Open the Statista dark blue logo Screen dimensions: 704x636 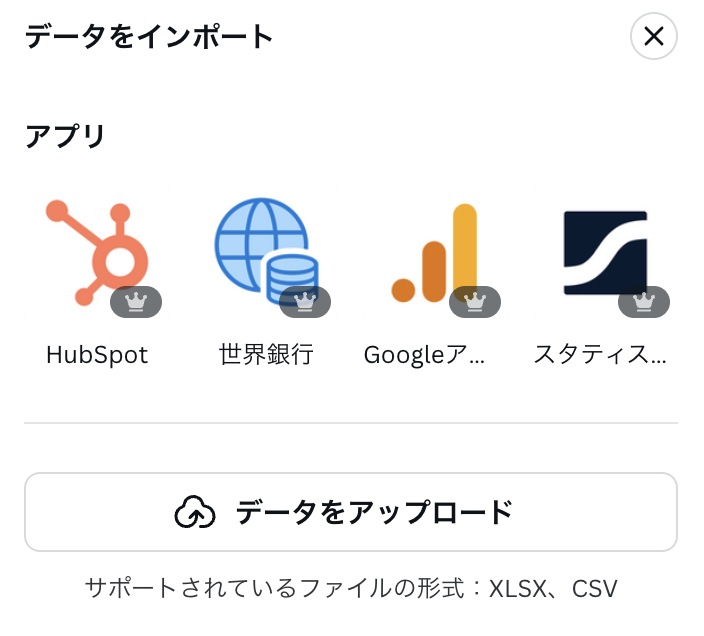[605, 253]
